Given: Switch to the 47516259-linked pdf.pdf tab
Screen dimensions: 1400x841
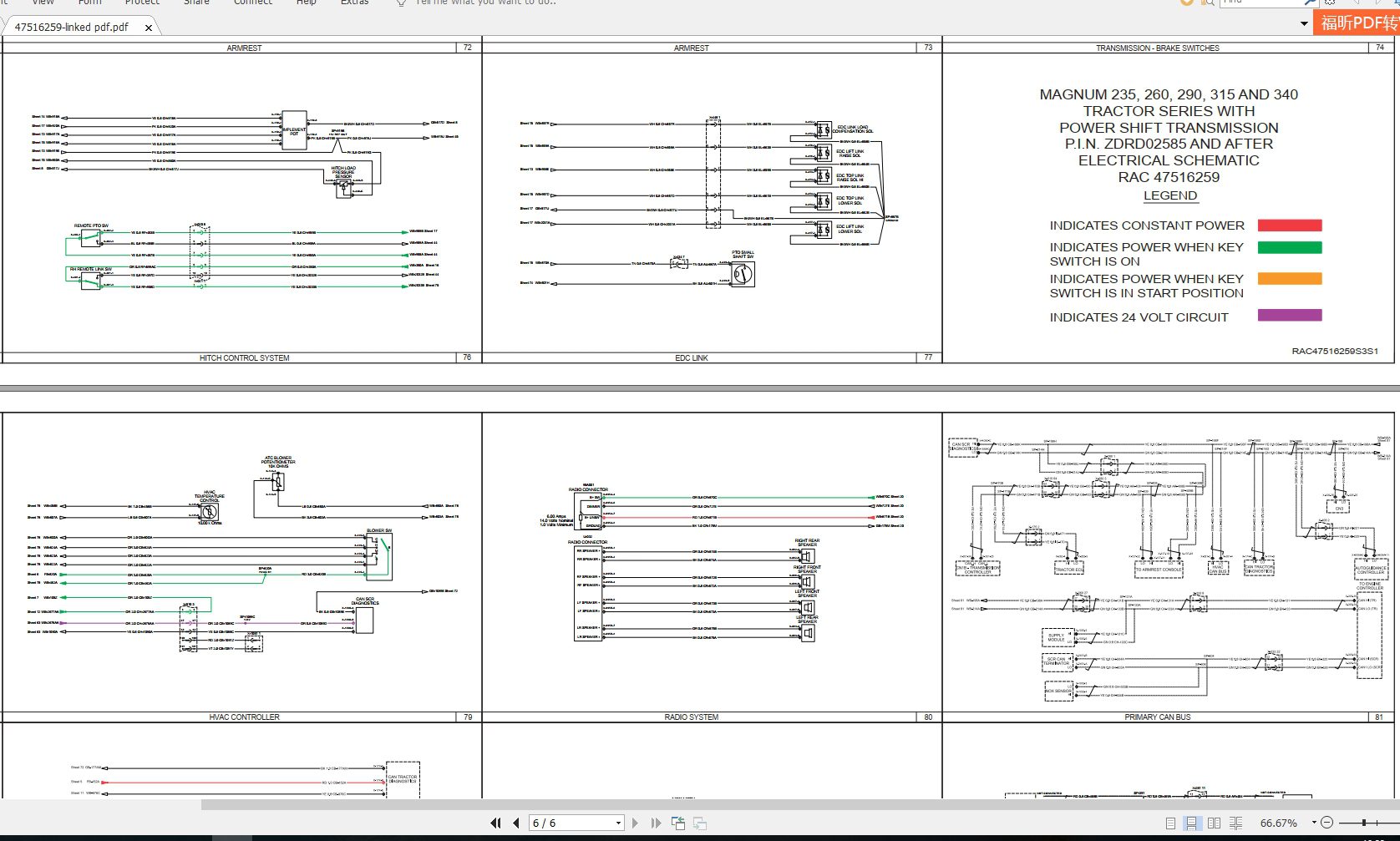Looking at the screenshot, I should tap(71, 26).
